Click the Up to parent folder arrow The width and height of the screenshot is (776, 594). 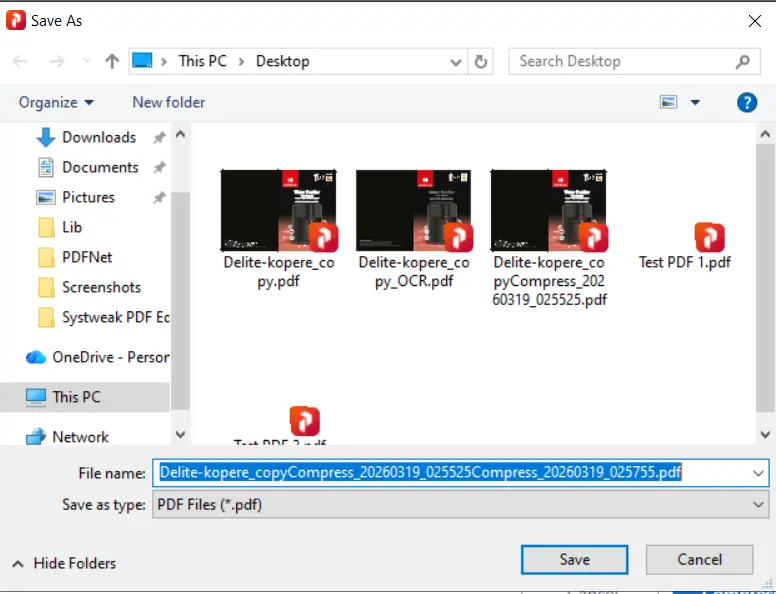tap(112, 61)
